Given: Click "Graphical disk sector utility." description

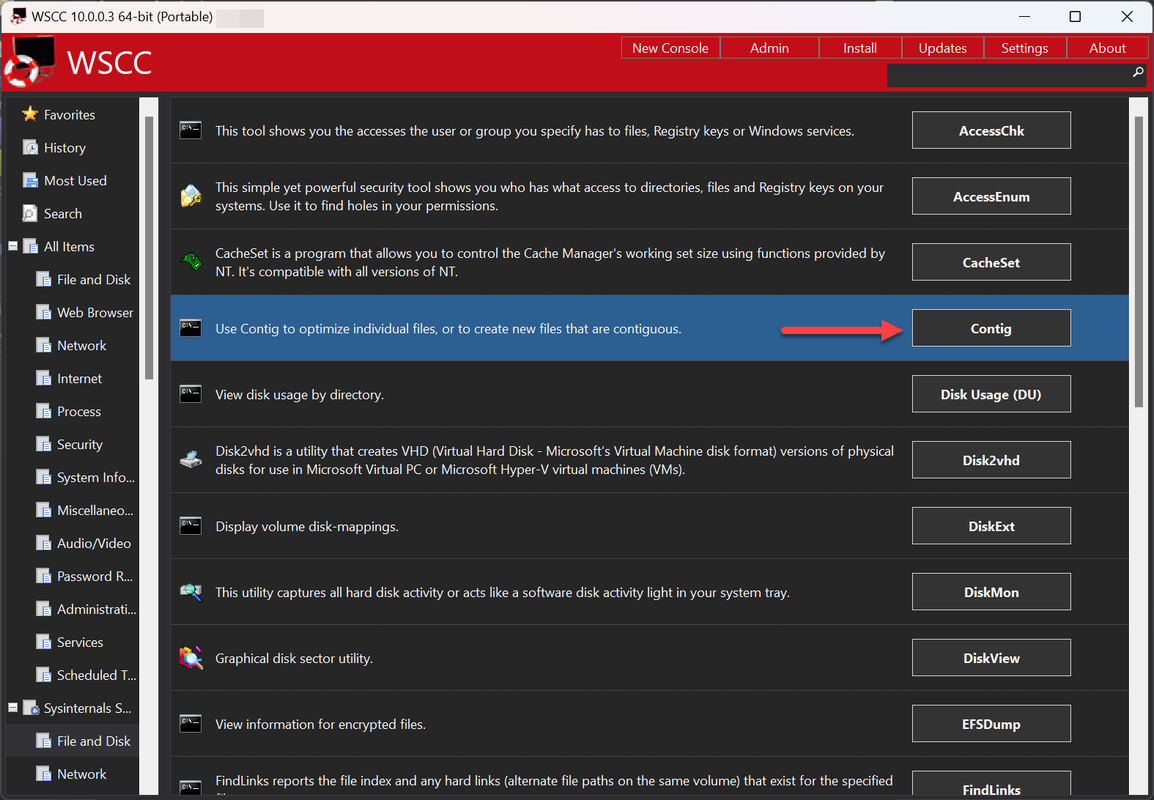Looking at the screenshot, I should click(x=294, y=658).
